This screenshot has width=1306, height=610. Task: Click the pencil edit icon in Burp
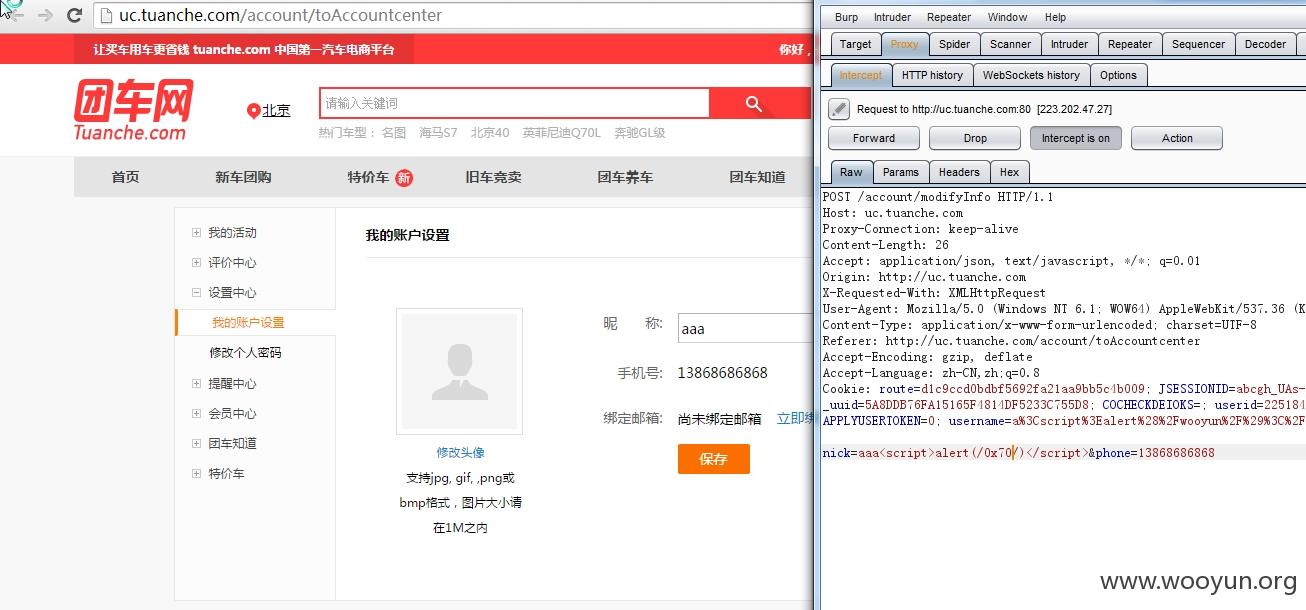[x=840, y=109]
